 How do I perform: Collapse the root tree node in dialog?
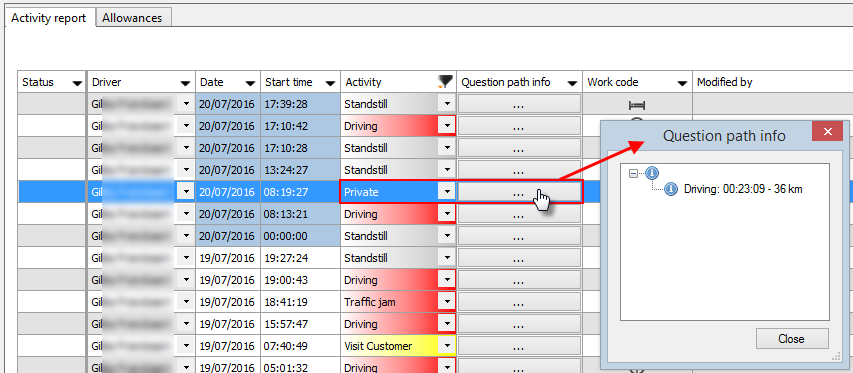pyautogui.click(x=633, y=173)
